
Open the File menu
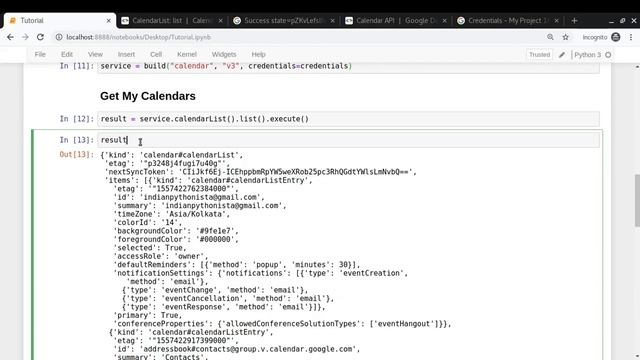(x=40, y=54)
